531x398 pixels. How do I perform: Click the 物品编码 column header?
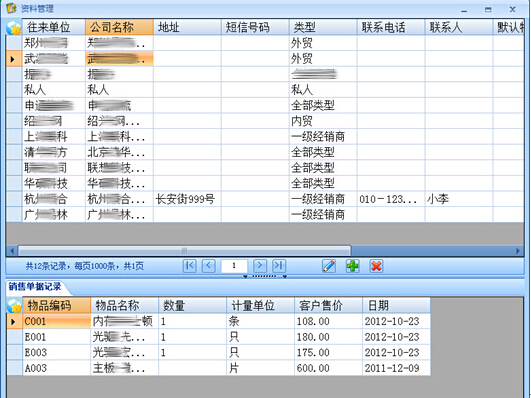click(x=57, y=305)
